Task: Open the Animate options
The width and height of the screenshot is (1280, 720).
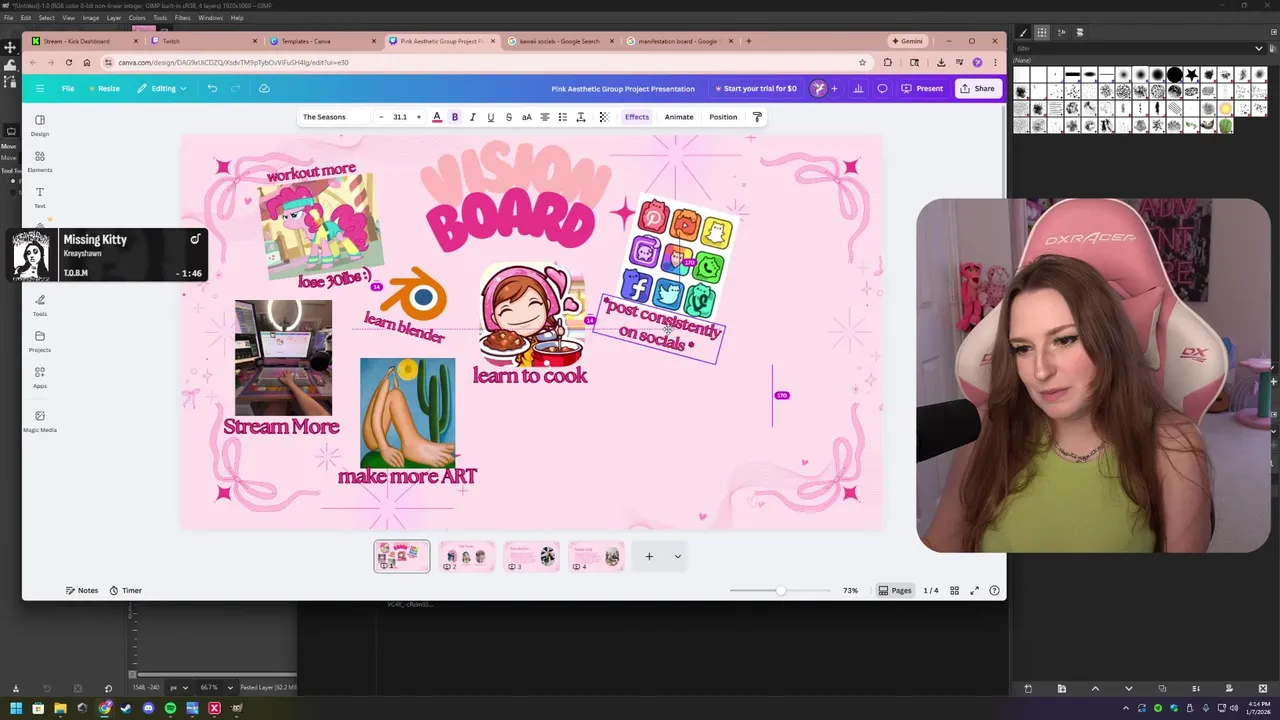Action: click(x=679, y=117)
